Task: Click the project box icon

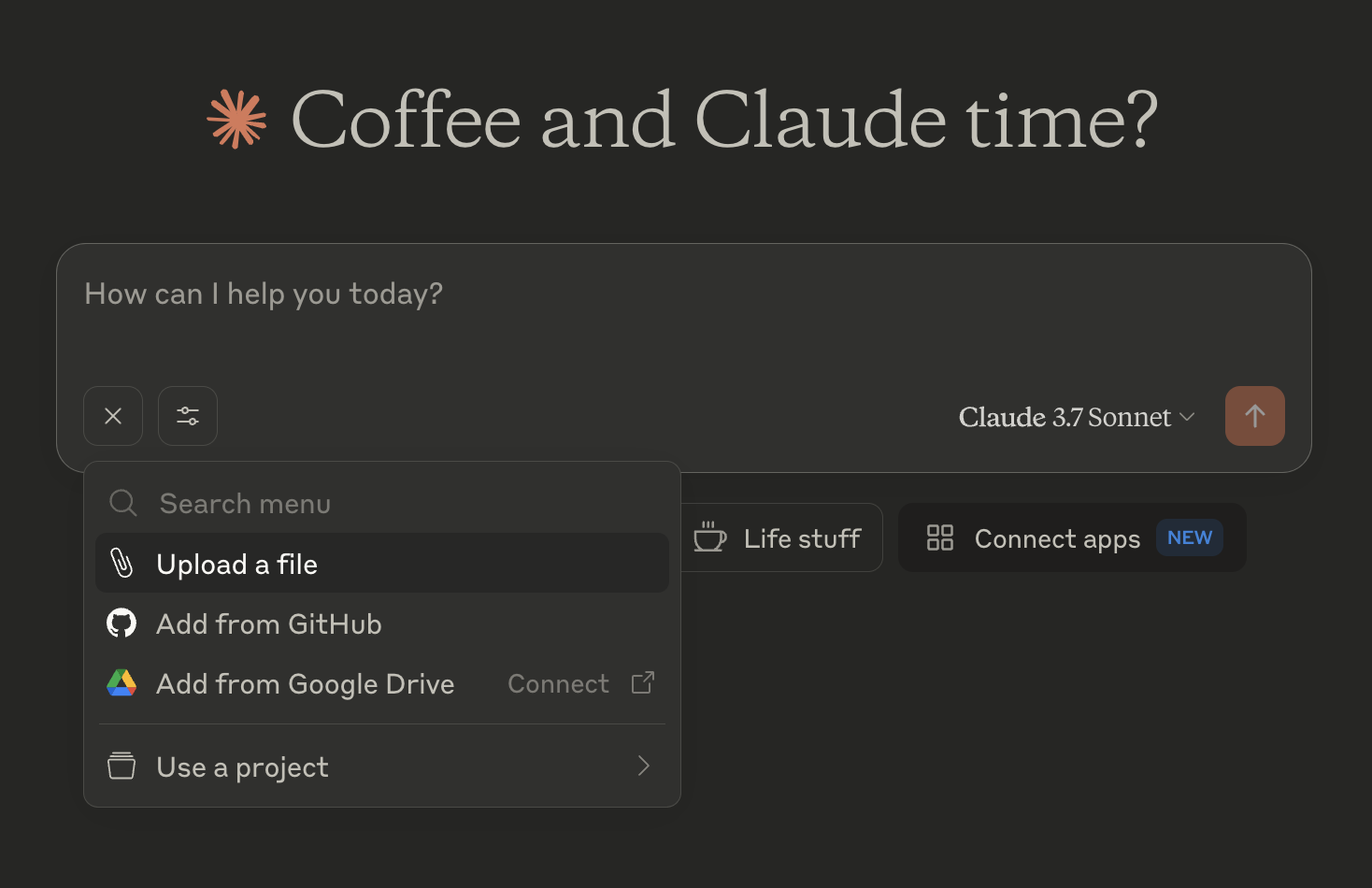Action: click(121, 766)
